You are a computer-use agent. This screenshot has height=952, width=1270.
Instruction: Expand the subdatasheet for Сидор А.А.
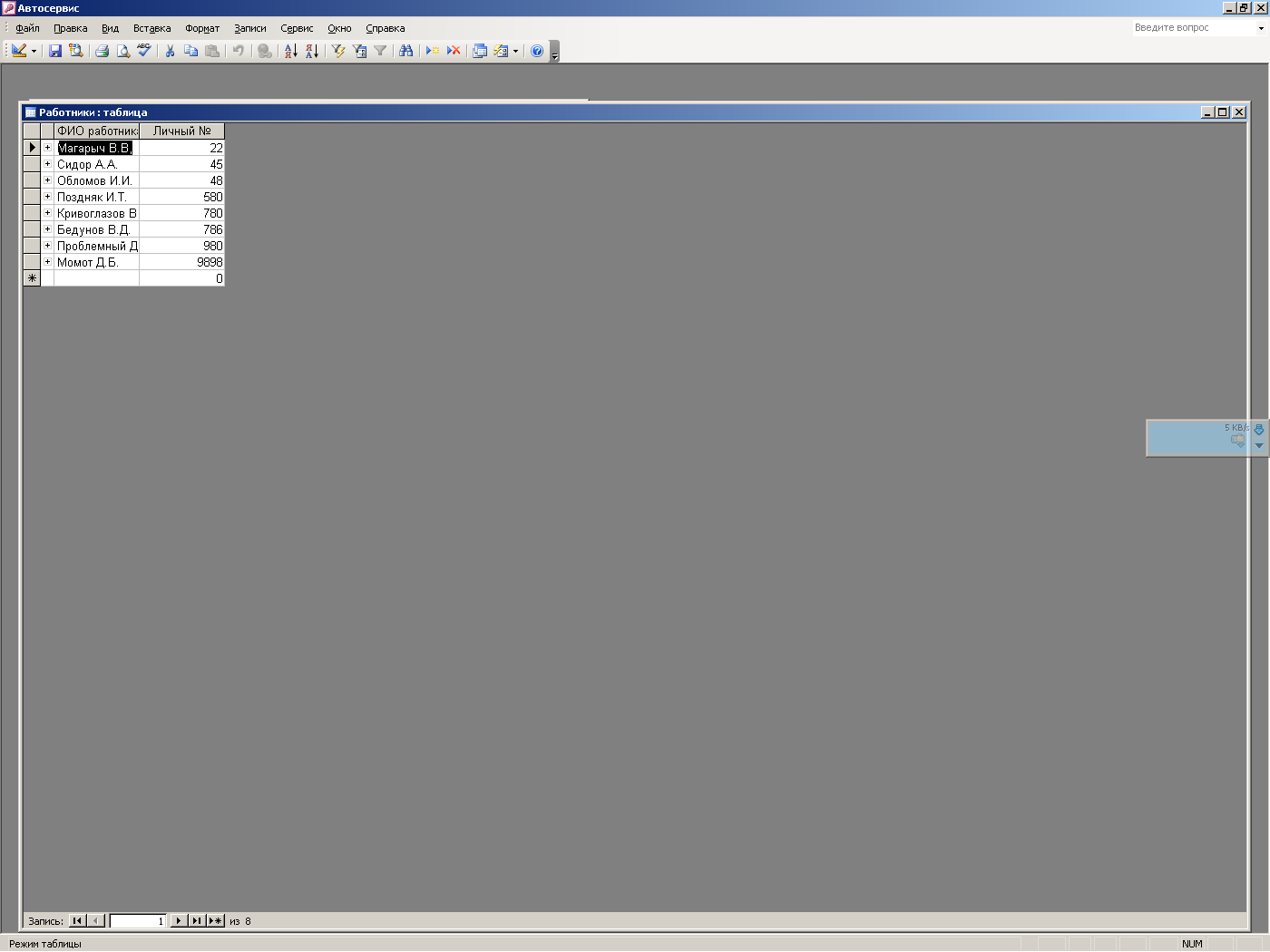[x=47, y=164]
